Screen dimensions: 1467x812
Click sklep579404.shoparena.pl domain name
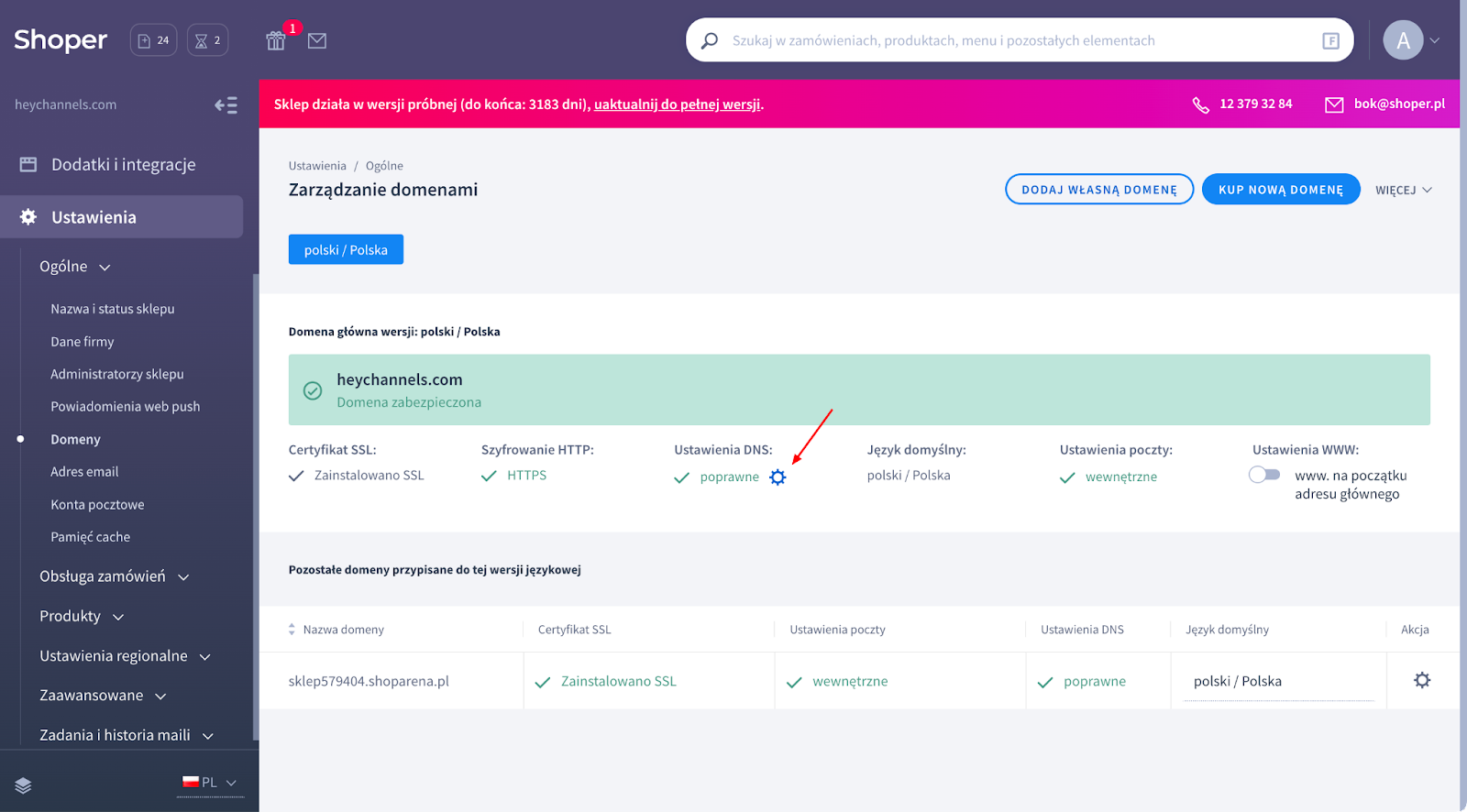tap(369, 682)
